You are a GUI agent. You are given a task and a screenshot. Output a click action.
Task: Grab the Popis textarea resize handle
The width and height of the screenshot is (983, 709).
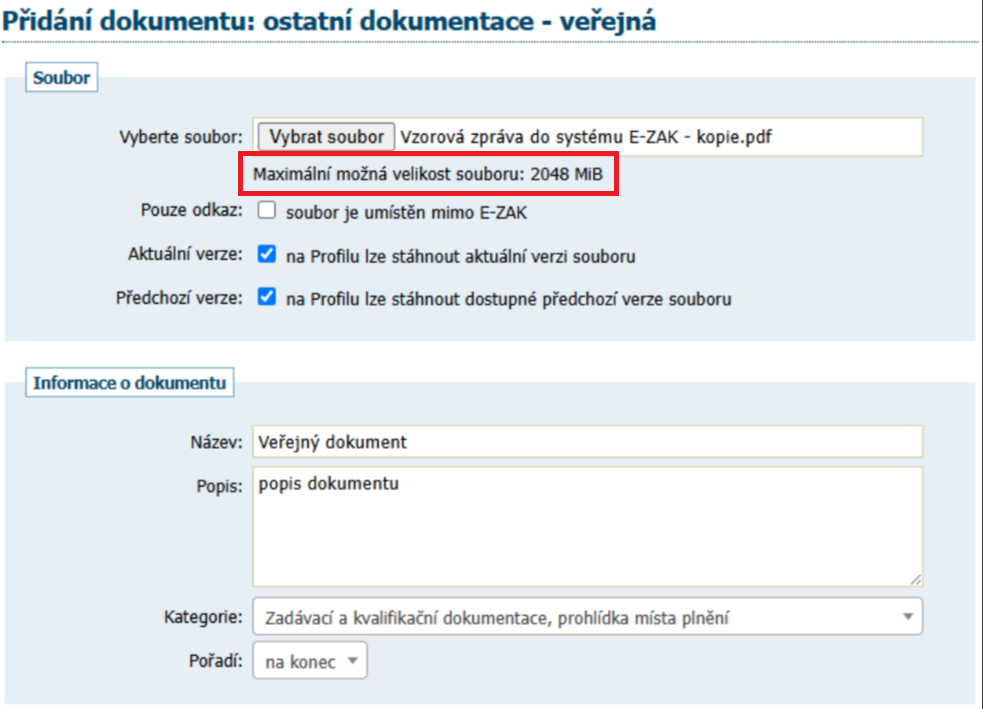point(915,578)
